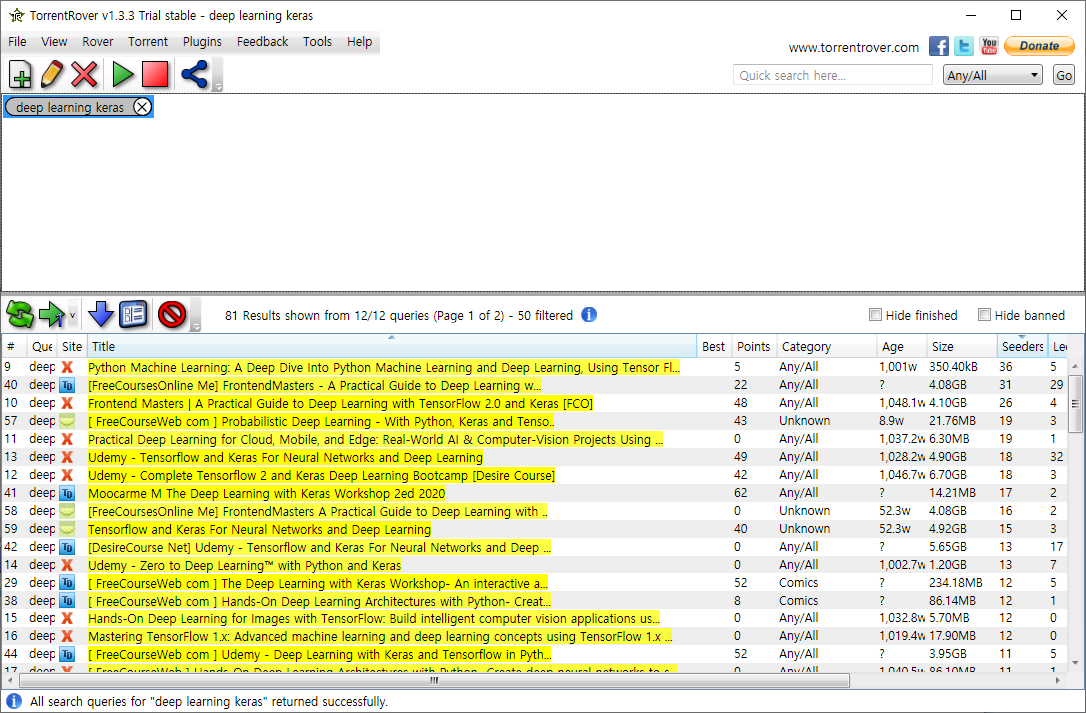Remove the deep learning keras query tag

[142, 107]
